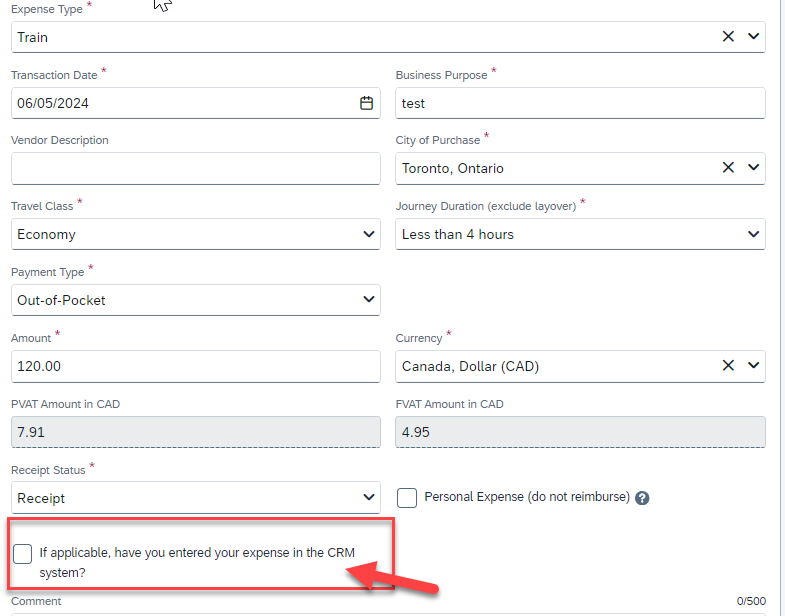Click the PVAT Amount in CAD field
This screenshot has height=616, width=785.
click(195, 432)
